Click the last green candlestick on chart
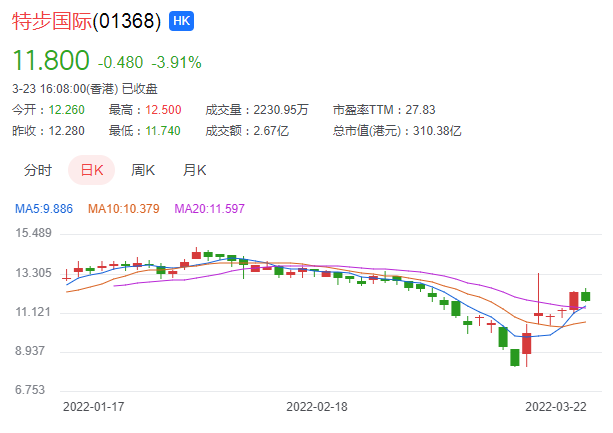The width and height of the screenshot is (613, 433). tap(586, 296)
